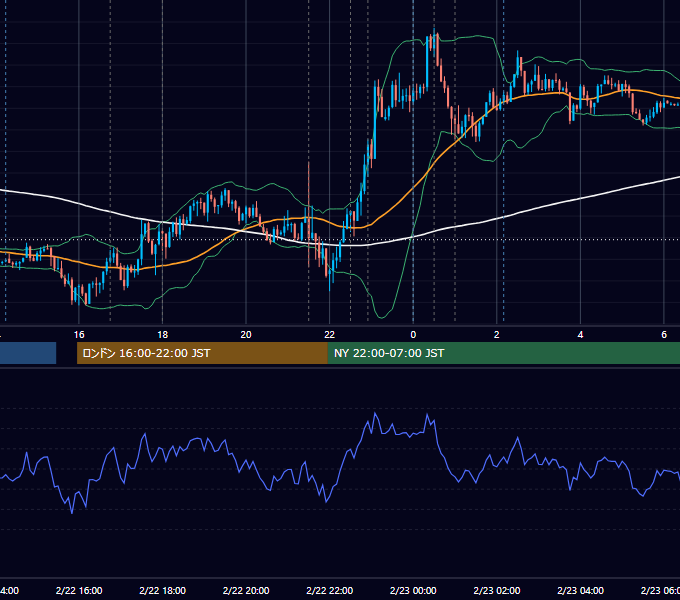Click the time axis label 0
This screenshot has height=600, width=680.
tap(413, 335)
